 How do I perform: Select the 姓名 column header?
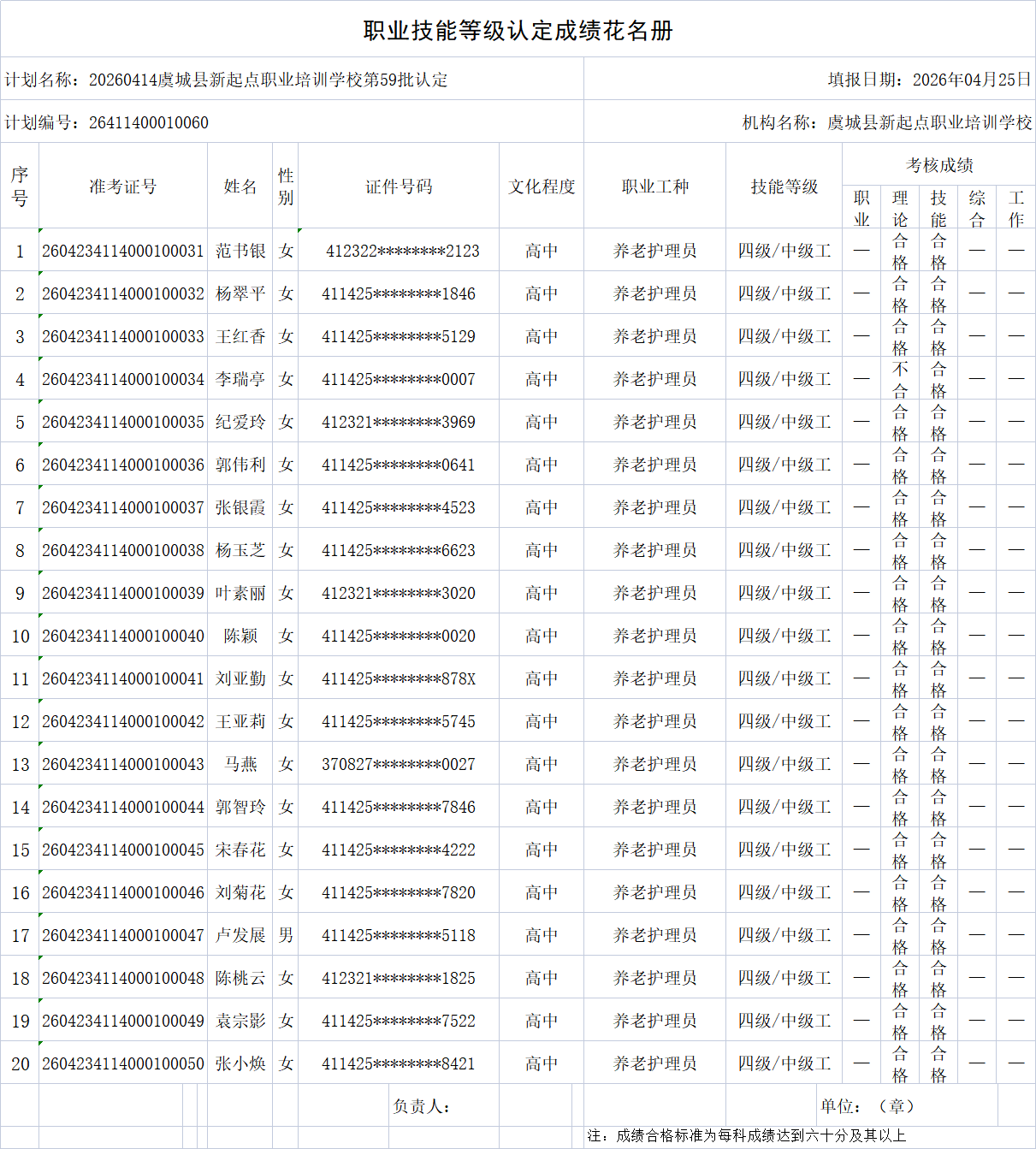pos(240,187)
